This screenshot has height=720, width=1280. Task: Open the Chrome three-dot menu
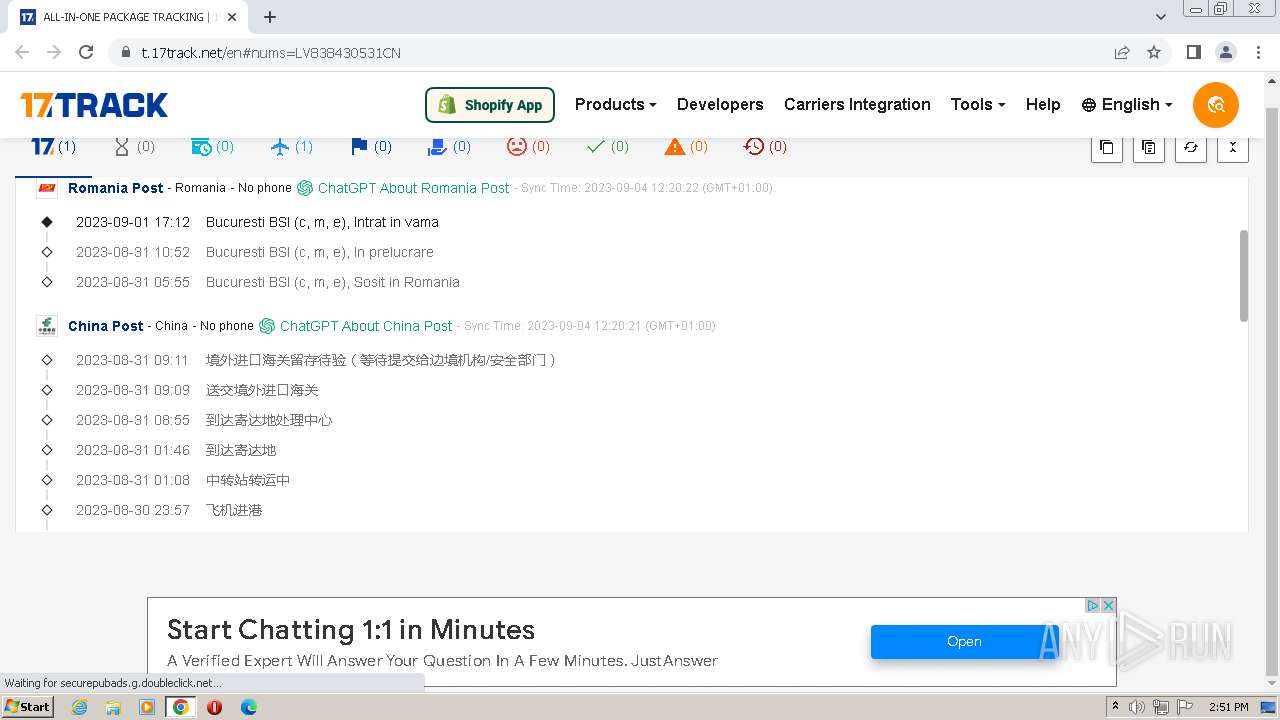1257,52
